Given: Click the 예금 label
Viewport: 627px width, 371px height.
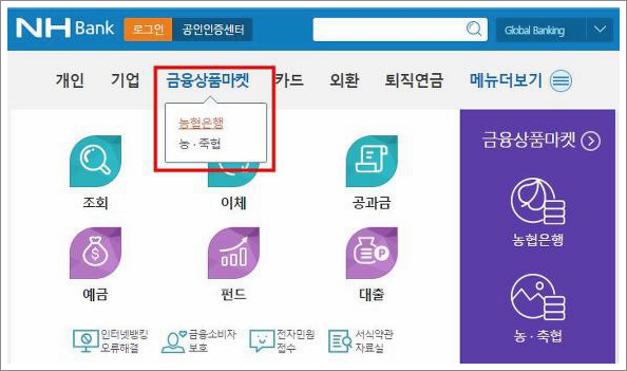Looking at the screenshot, I should pos(96,295).
